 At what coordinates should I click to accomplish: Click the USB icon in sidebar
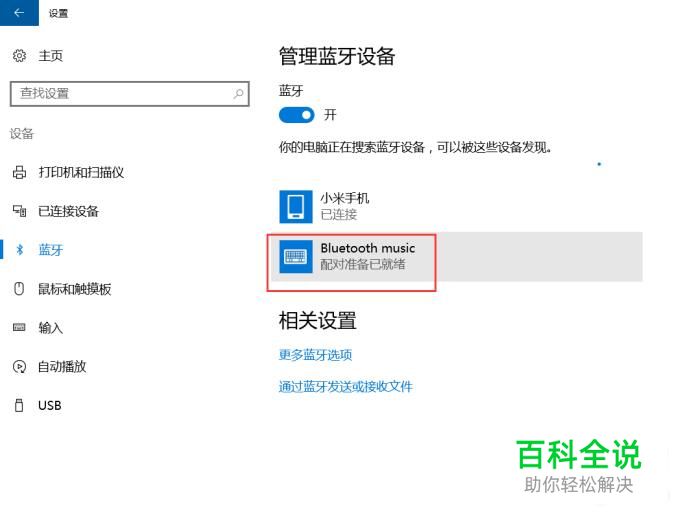point(19,405)
